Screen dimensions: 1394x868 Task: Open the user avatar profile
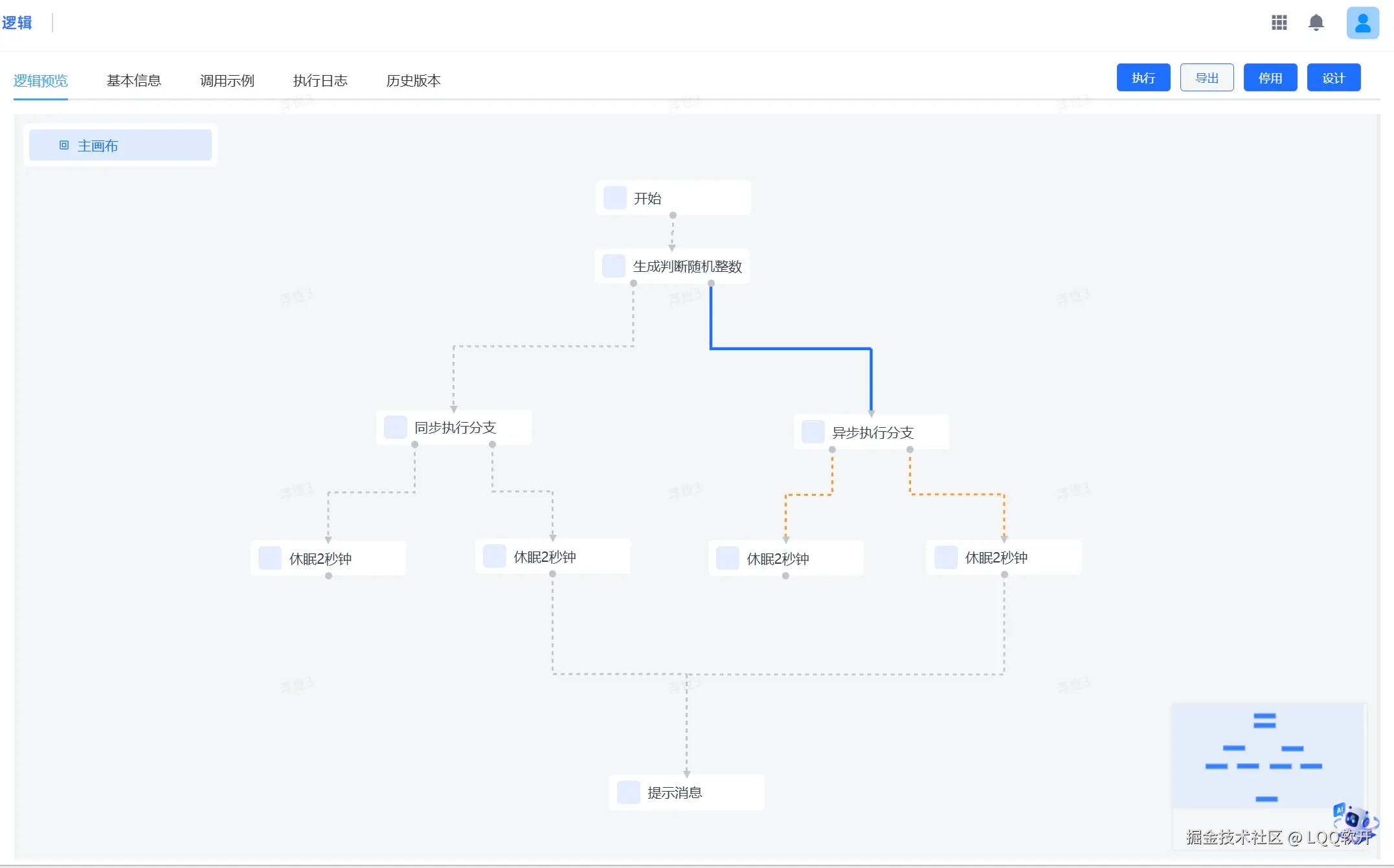coord(1362,23)
